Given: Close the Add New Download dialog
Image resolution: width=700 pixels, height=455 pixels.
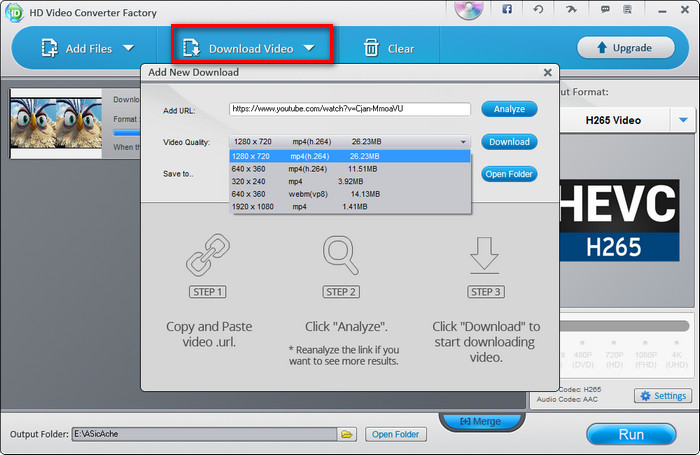Looking at the screenshot, I should click(548, 72).
